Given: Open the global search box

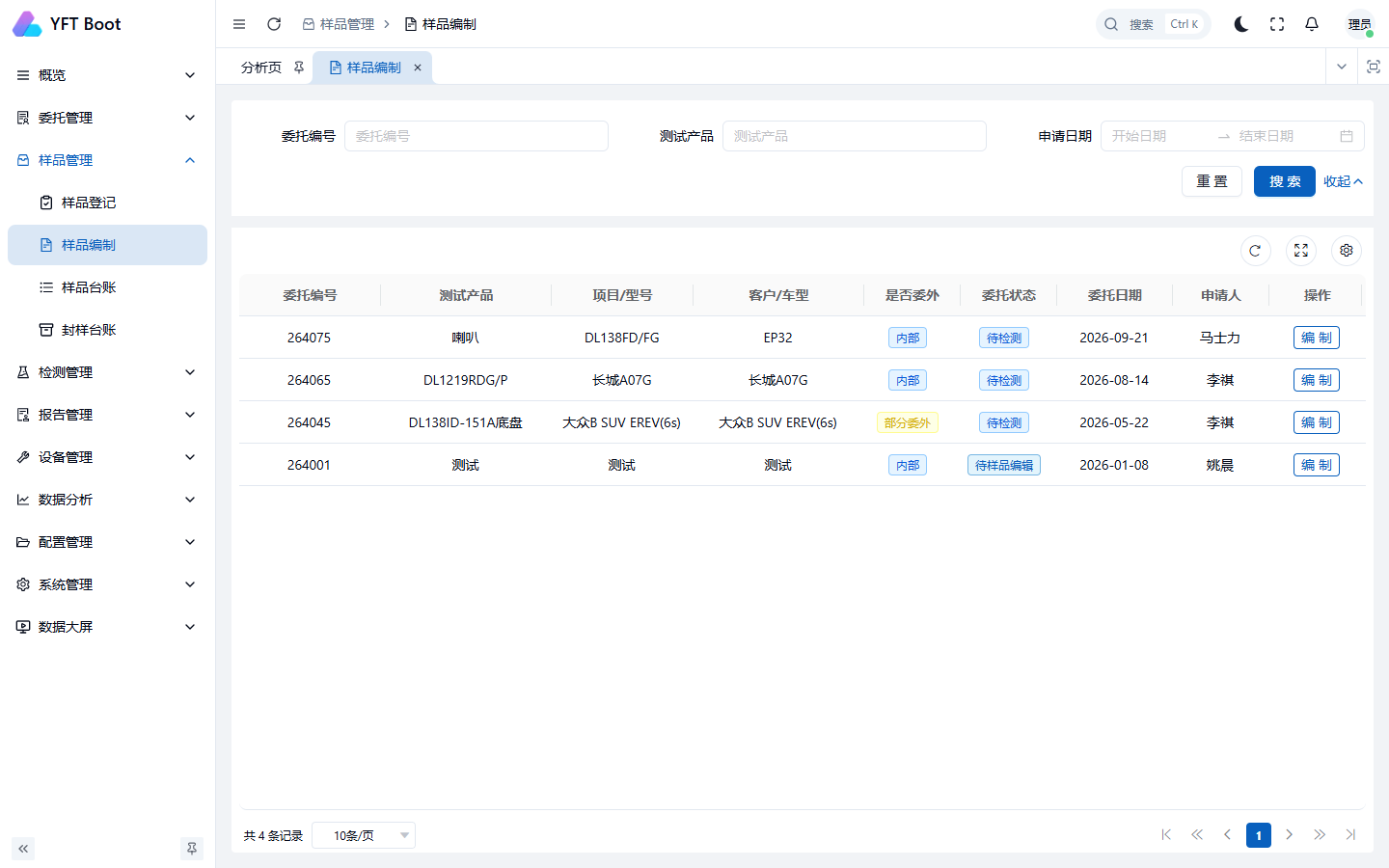Looking at the screenshot, I should (x=1154, y=24).
